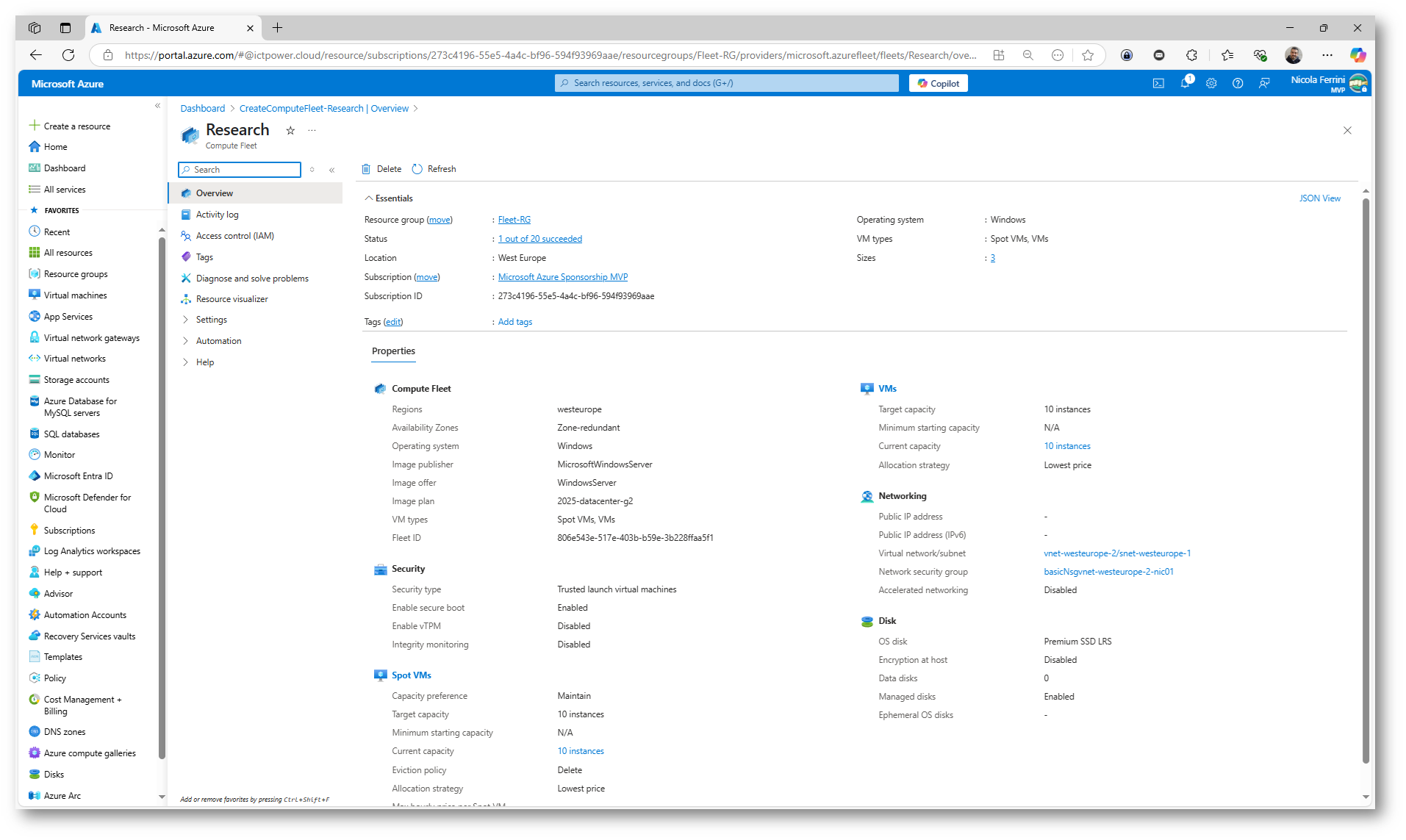Click the Azure global search box

point(726,83)
